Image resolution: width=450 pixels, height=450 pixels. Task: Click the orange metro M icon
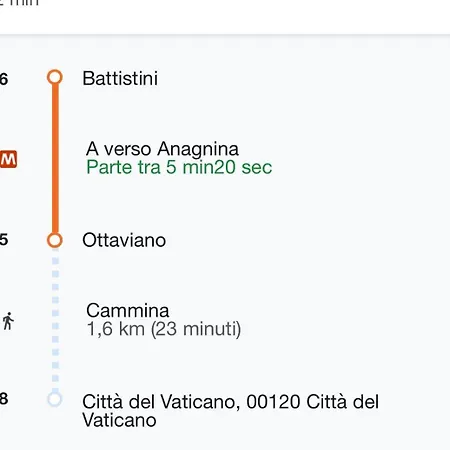[x=8, y=159]
